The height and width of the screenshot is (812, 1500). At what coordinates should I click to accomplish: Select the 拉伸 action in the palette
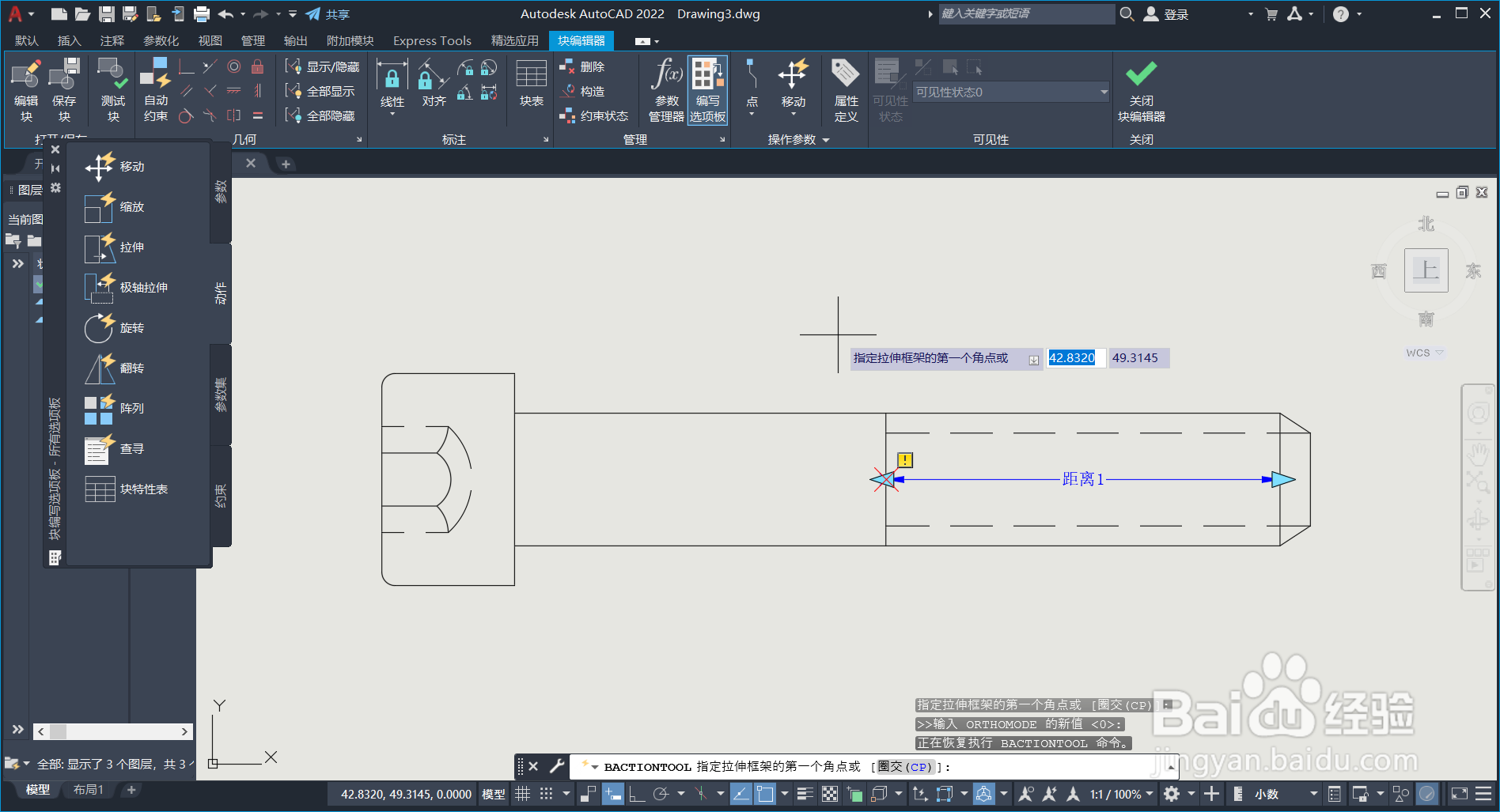point(116,247)
